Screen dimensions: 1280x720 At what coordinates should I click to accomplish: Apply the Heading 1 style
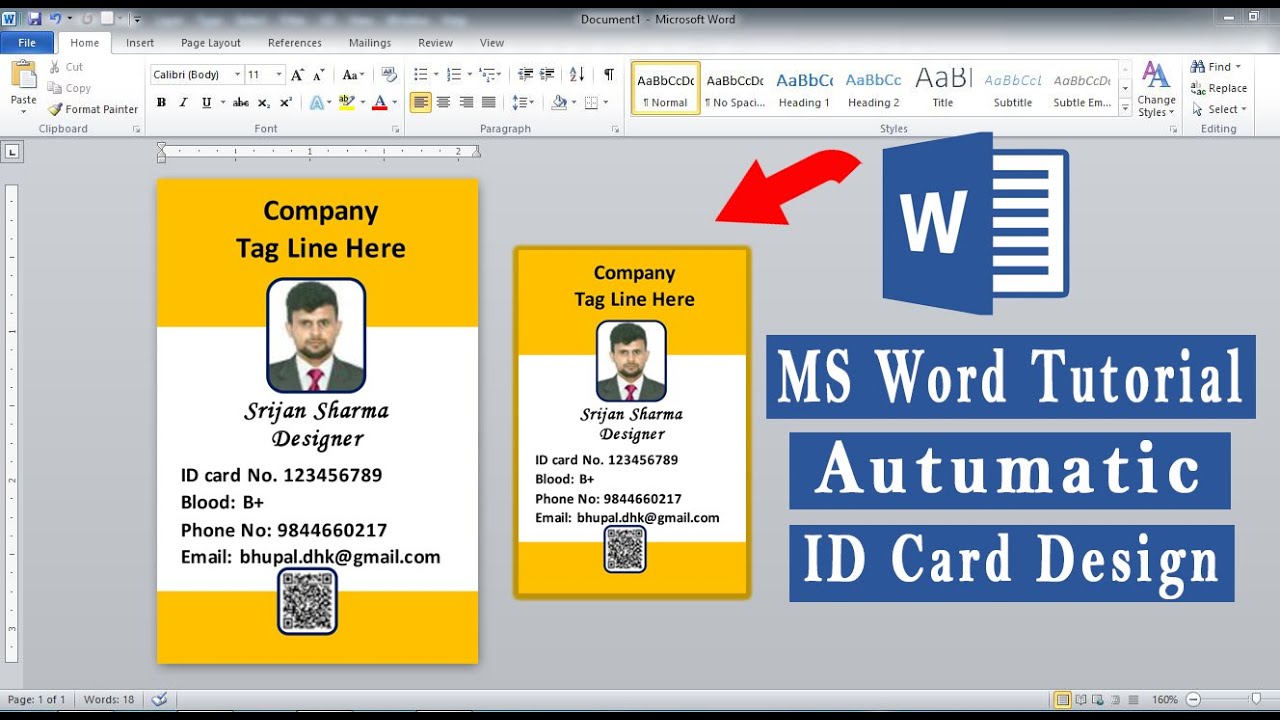coord(805,89)
